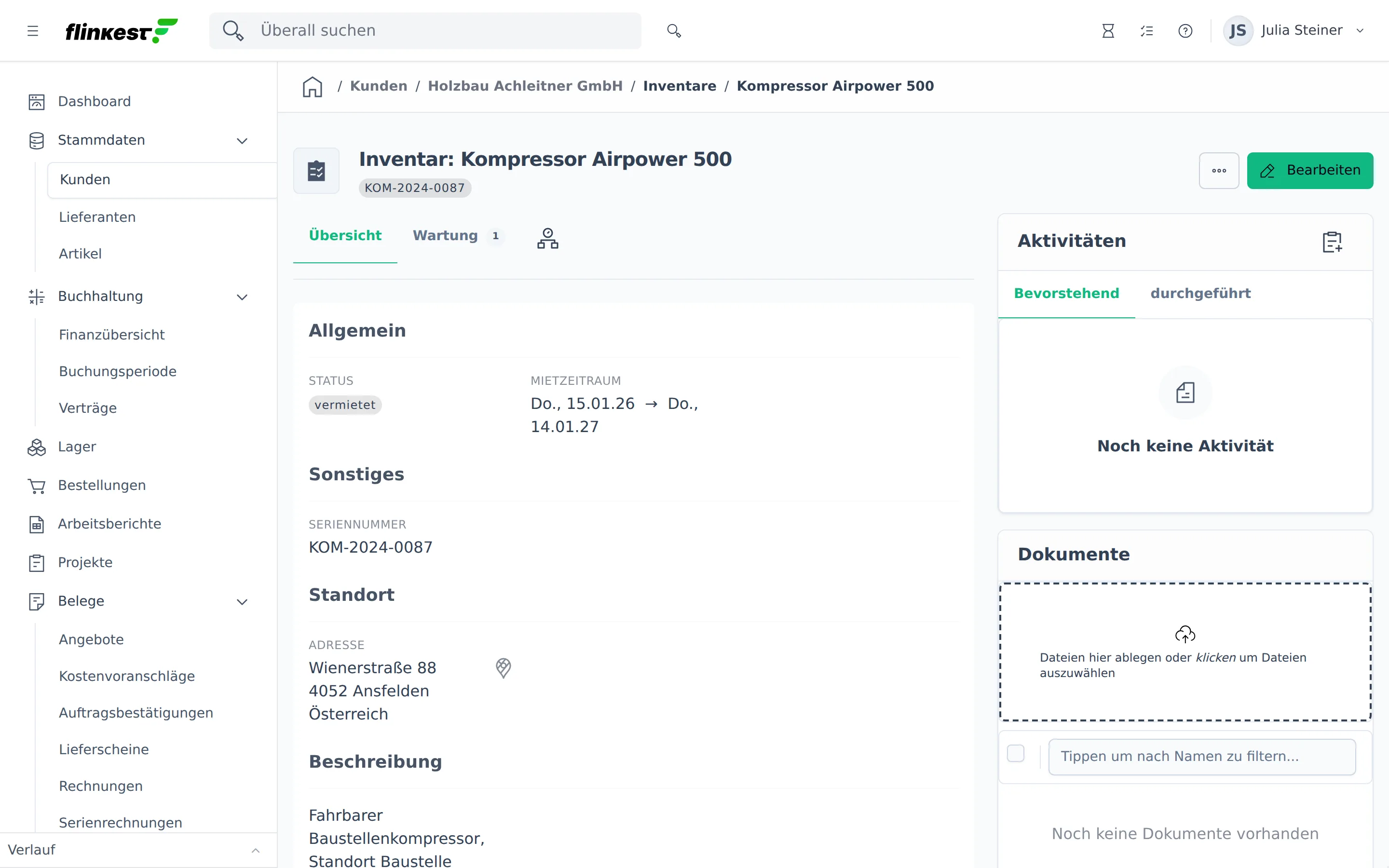Open the three-dot more actions menu
The image size is (1389, 868).
click(1219, 171)
